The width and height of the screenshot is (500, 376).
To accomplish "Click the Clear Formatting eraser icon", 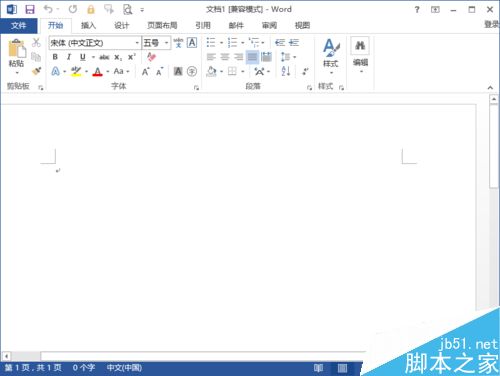I will coord(152,57).
